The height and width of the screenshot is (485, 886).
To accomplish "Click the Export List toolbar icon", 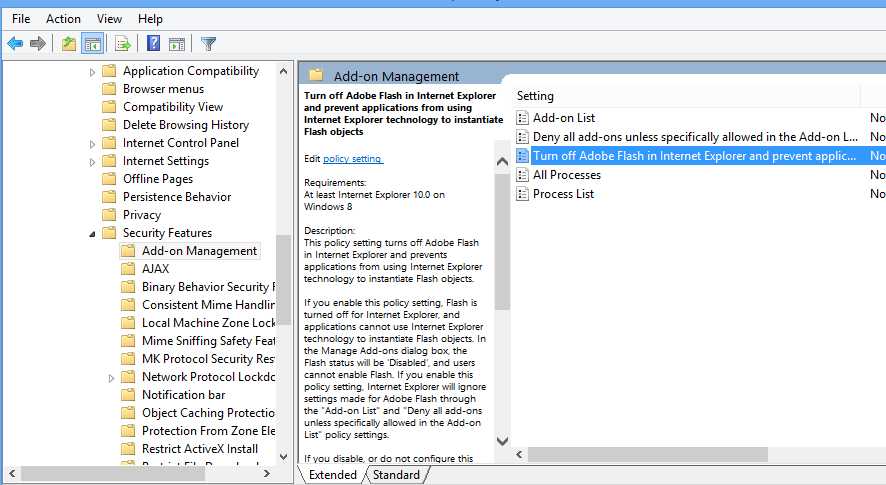I will click(123, 44).
